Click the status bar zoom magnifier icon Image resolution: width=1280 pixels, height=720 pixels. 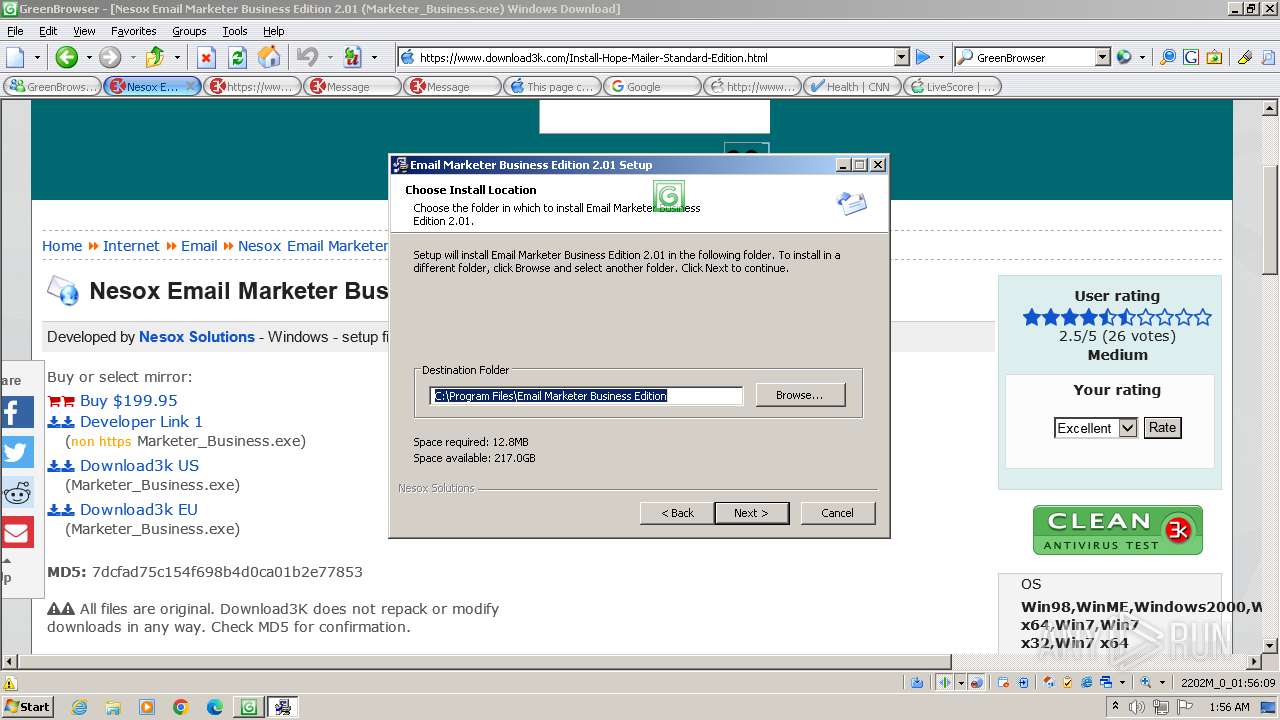click(1147, 682)
